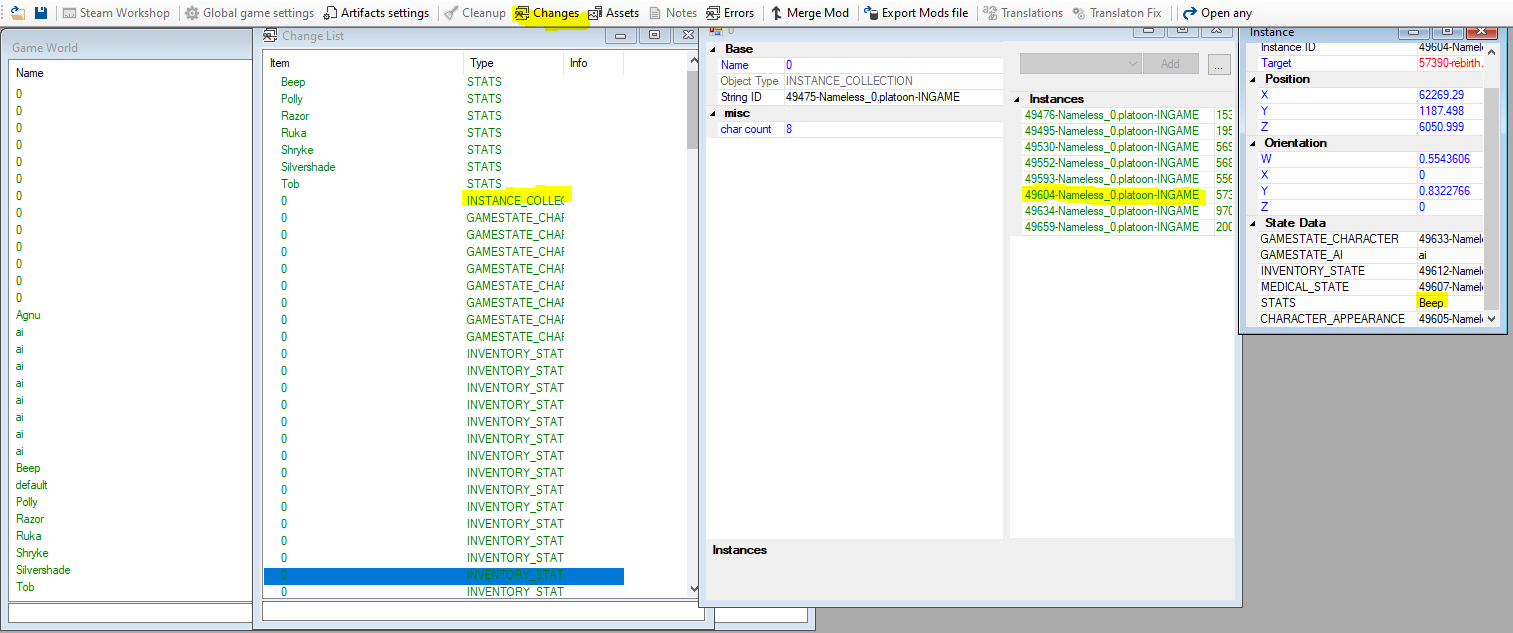The image size is (1513, 633).
Task: Click the Change List filter field
Action: coord(482,611)
